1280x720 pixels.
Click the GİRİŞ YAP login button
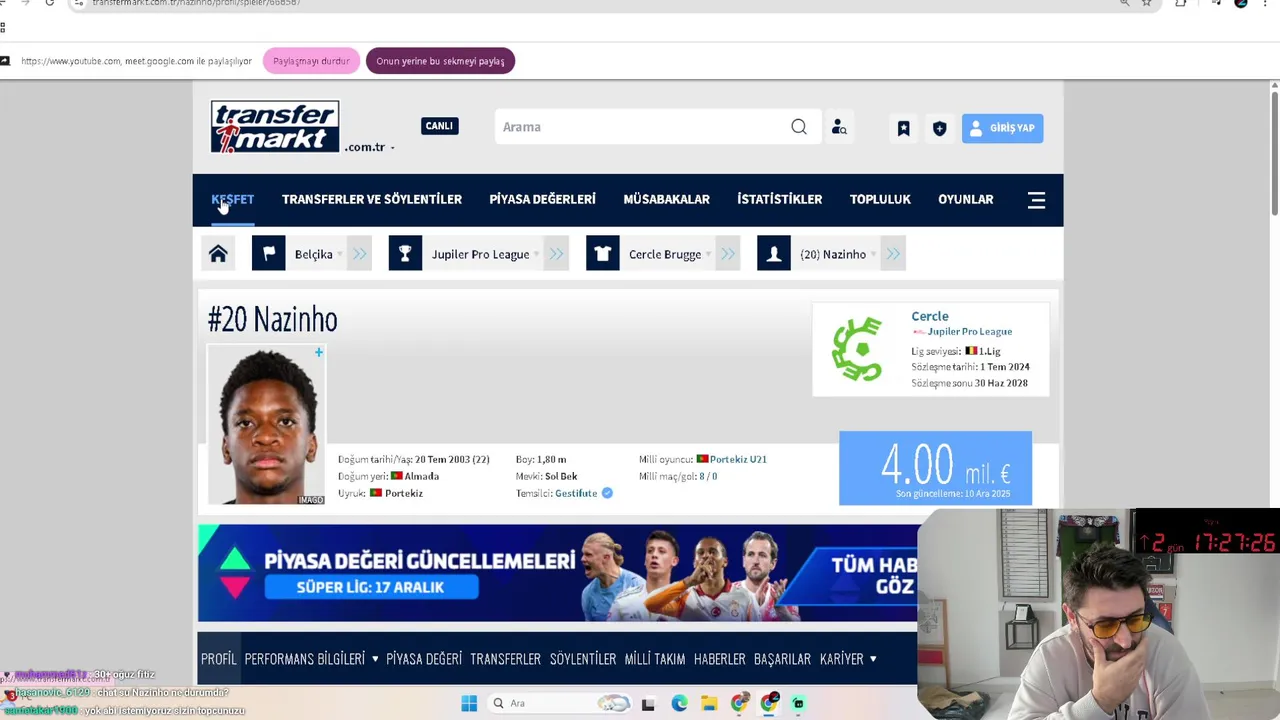(1002, 128)
